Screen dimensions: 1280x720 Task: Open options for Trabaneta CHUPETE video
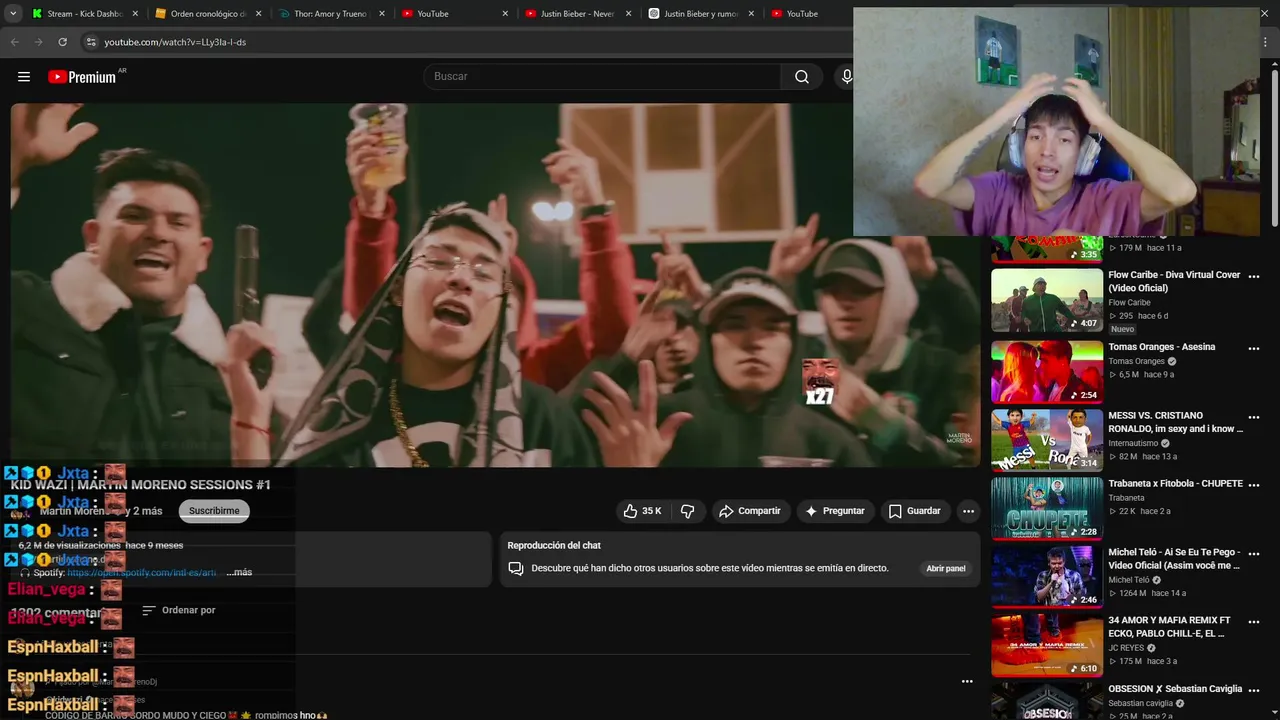1254,485
